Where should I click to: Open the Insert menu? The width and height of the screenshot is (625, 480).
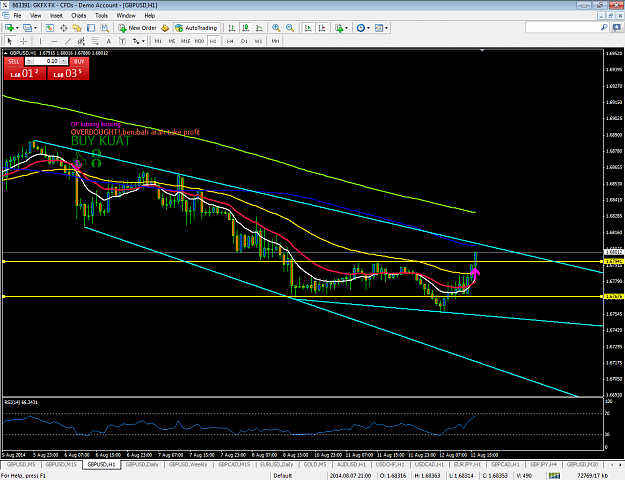click(x=56, y=16)
